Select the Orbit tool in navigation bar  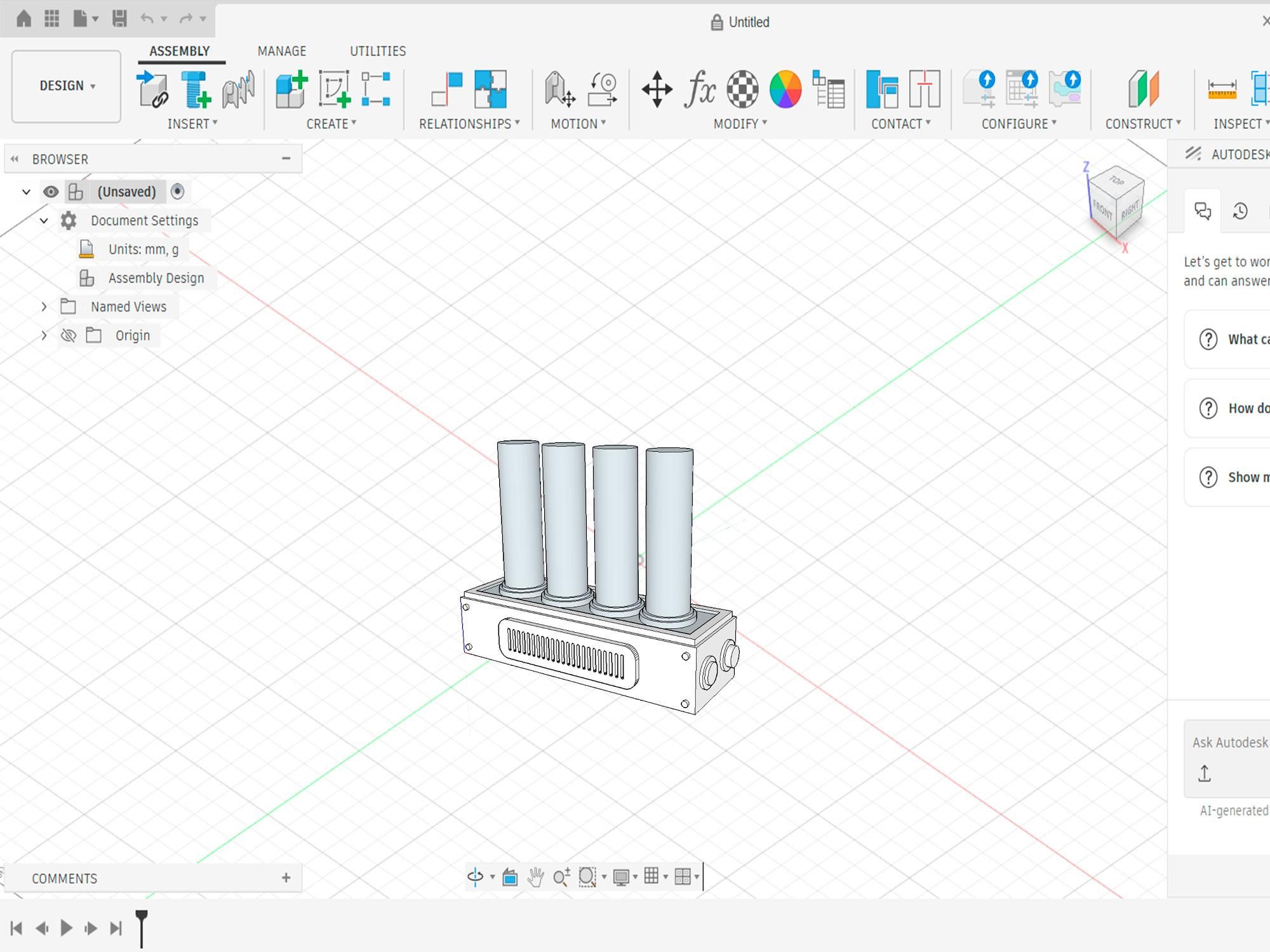(x=475, y=877)
